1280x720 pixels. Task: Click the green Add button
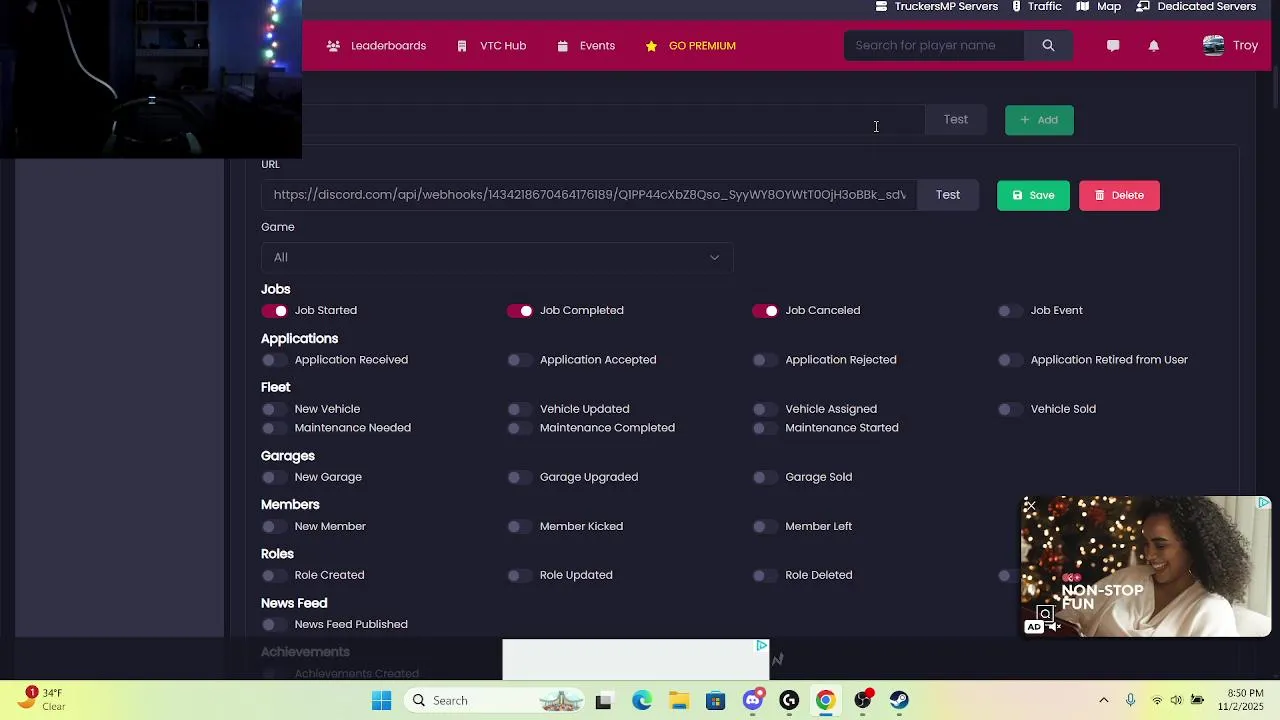[1039, 120]
